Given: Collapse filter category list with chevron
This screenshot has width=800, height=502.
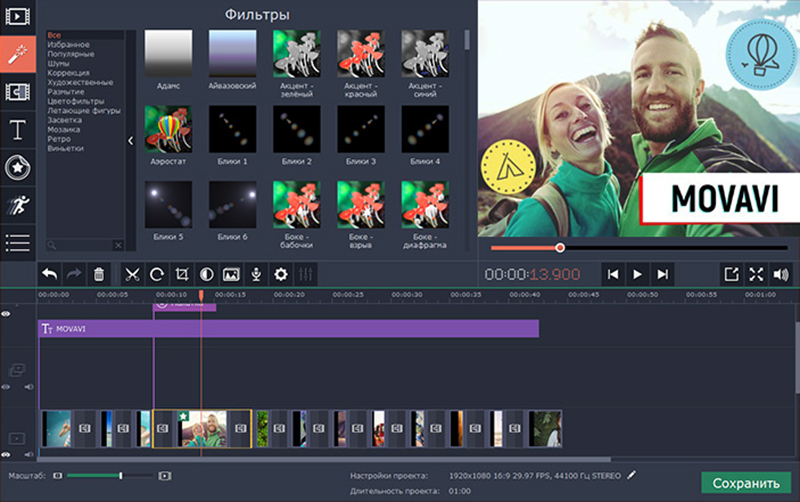Looking at the screenshot, I should (131, 141).
